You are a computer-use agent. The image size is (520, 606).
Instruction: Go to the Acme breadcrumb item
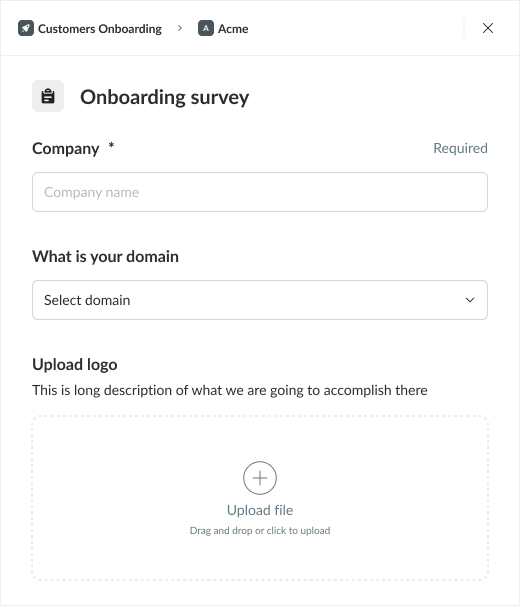point(233,29)
